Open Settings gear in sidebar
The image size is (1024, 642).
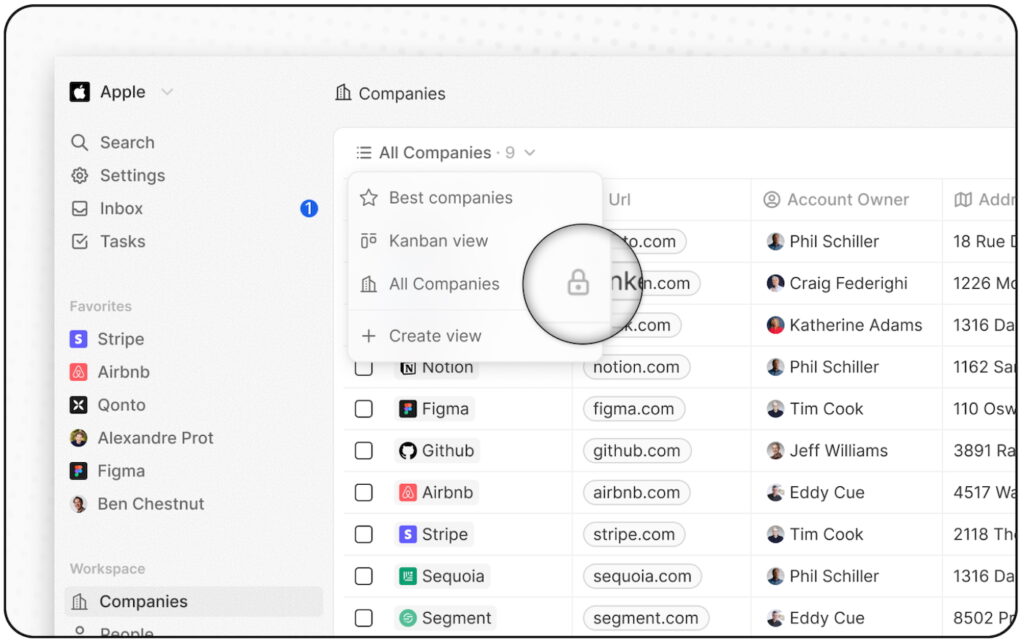pyautogui.click(x=80, y=175)
